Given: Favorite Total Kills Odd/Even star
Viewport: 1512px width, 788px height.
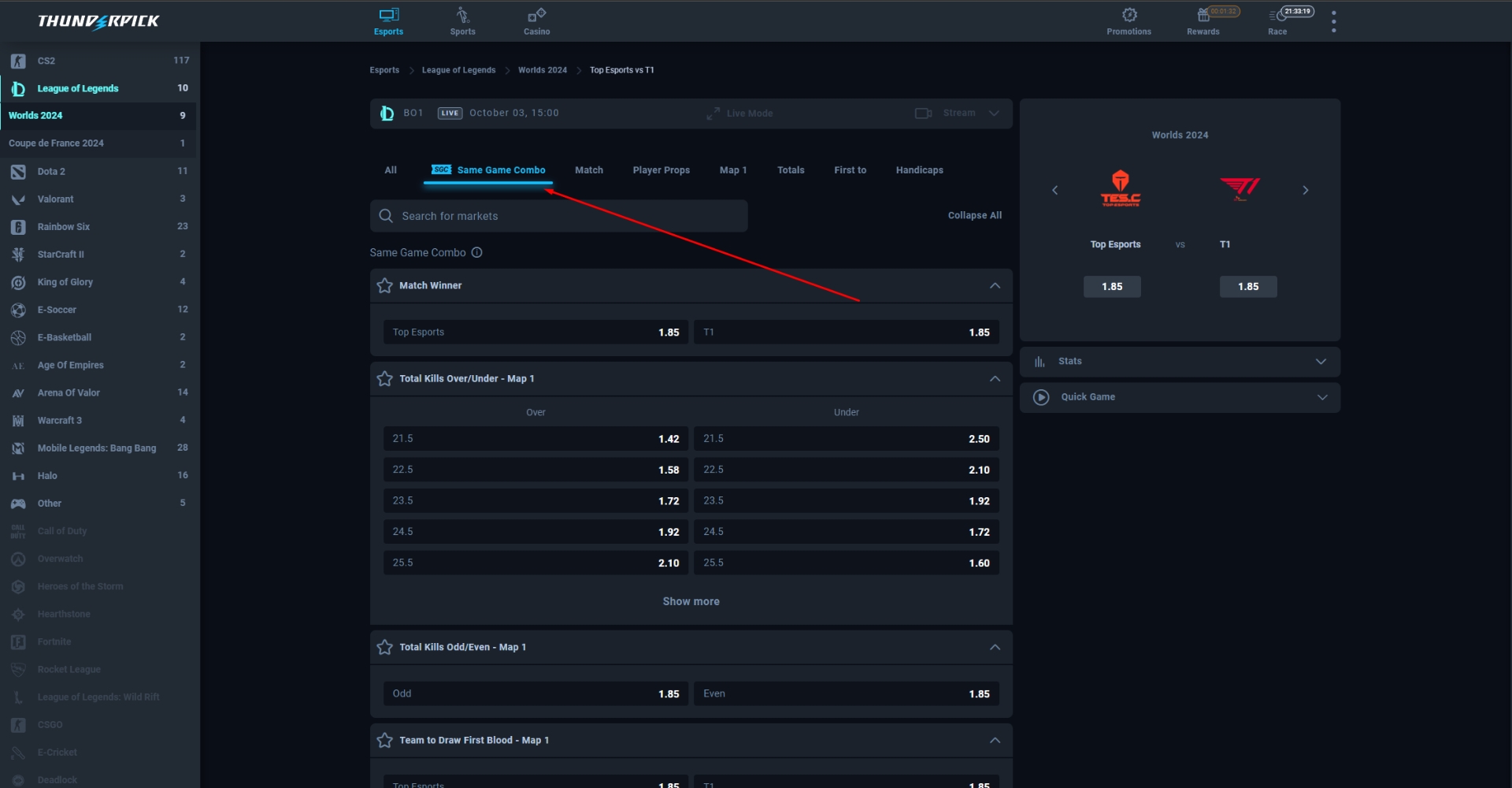Looking at the screenshot, I should (384, 648).
